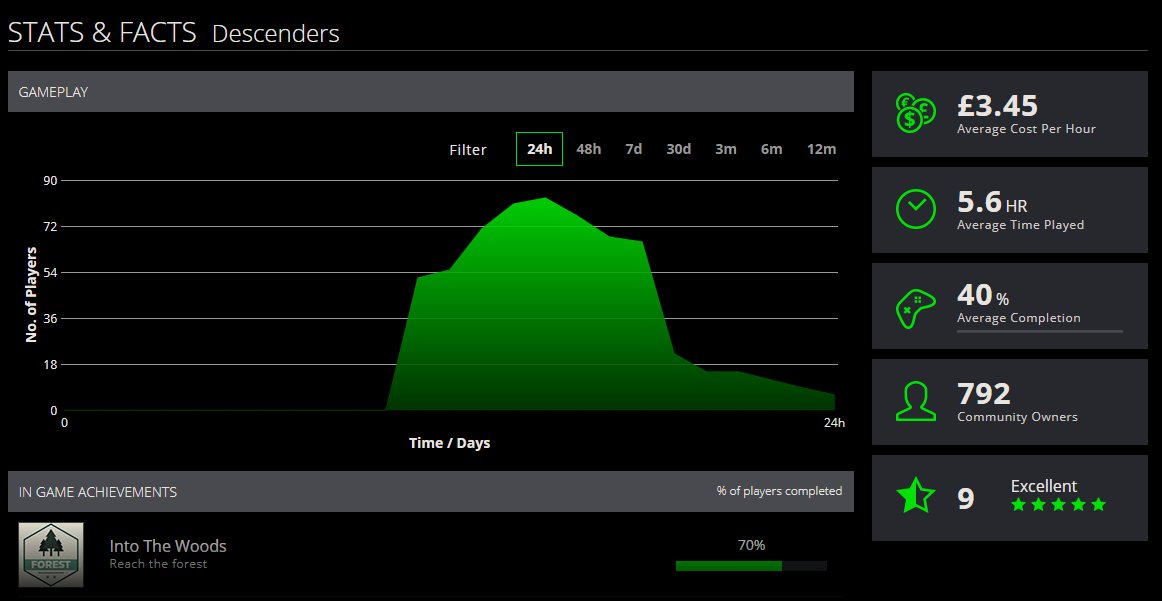
Task: Click the half-filled rating star icon
Action: pyautogui.click(x=916, y=497)
